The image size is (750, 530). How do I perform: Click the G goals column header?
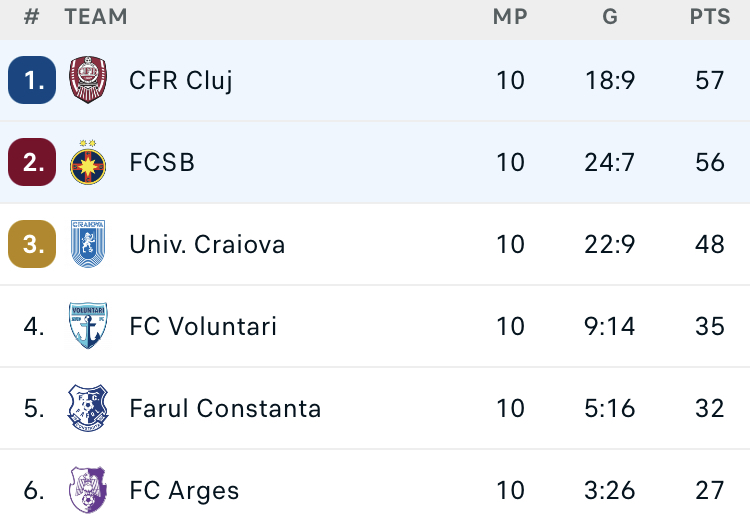610,17
